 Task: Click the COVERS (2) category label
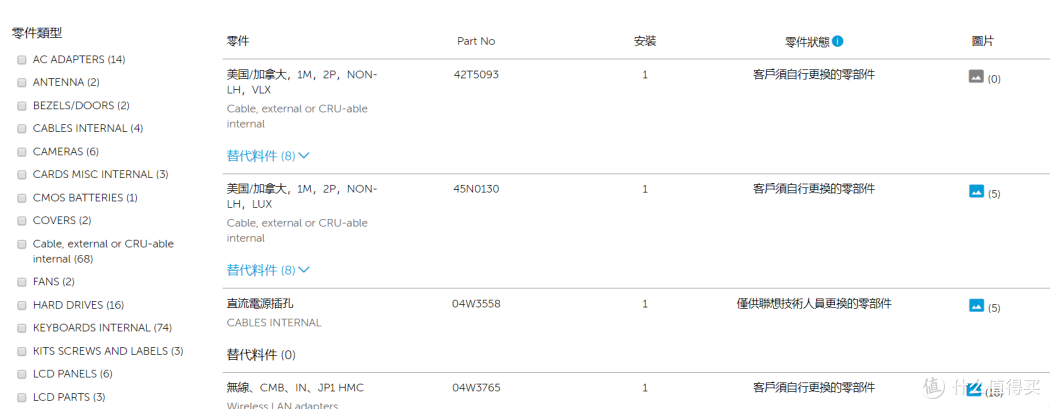tap(62, 221)
